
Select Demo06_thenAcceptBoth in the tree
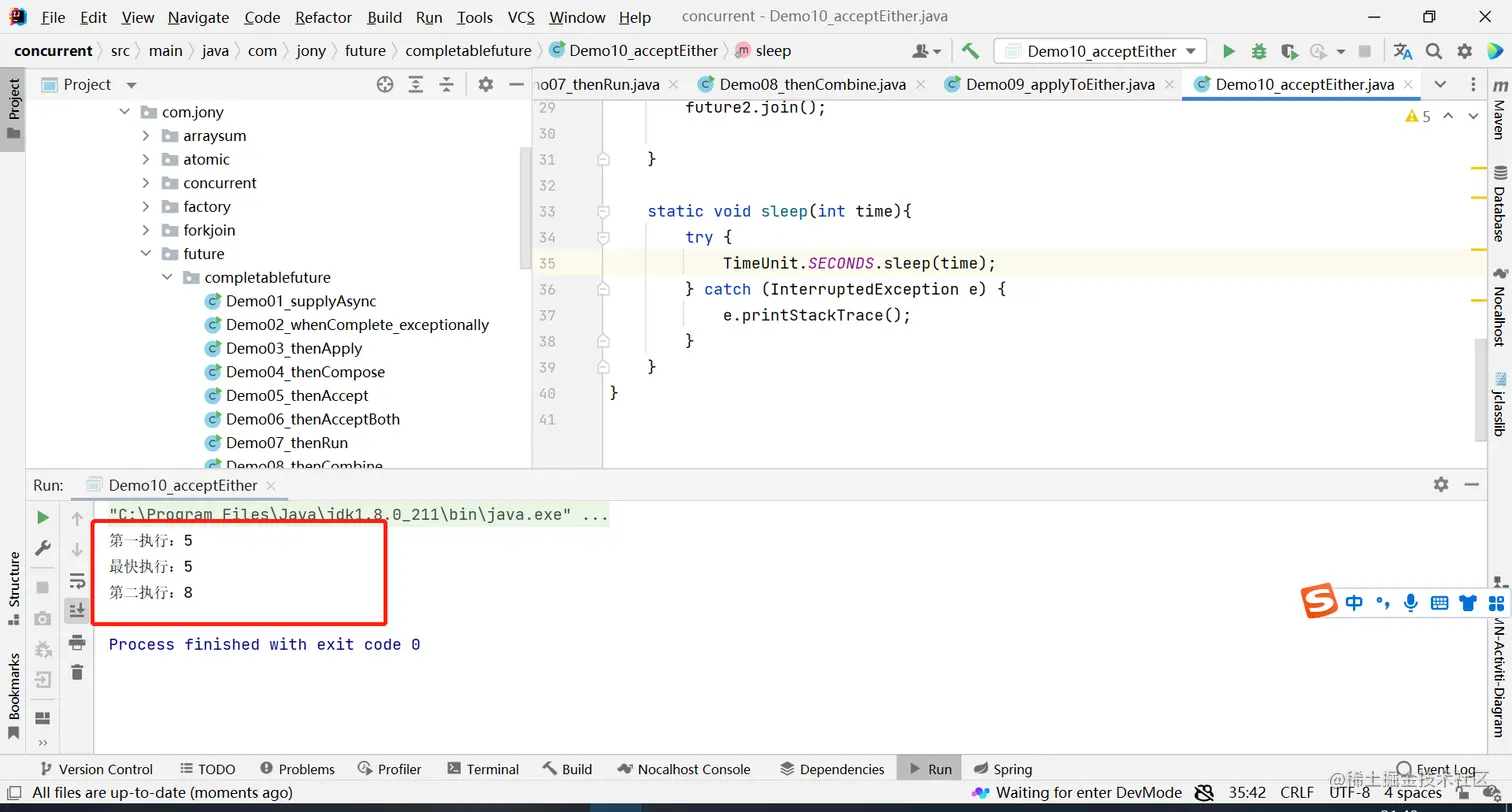pyautogui.click(x=313, y=419)
